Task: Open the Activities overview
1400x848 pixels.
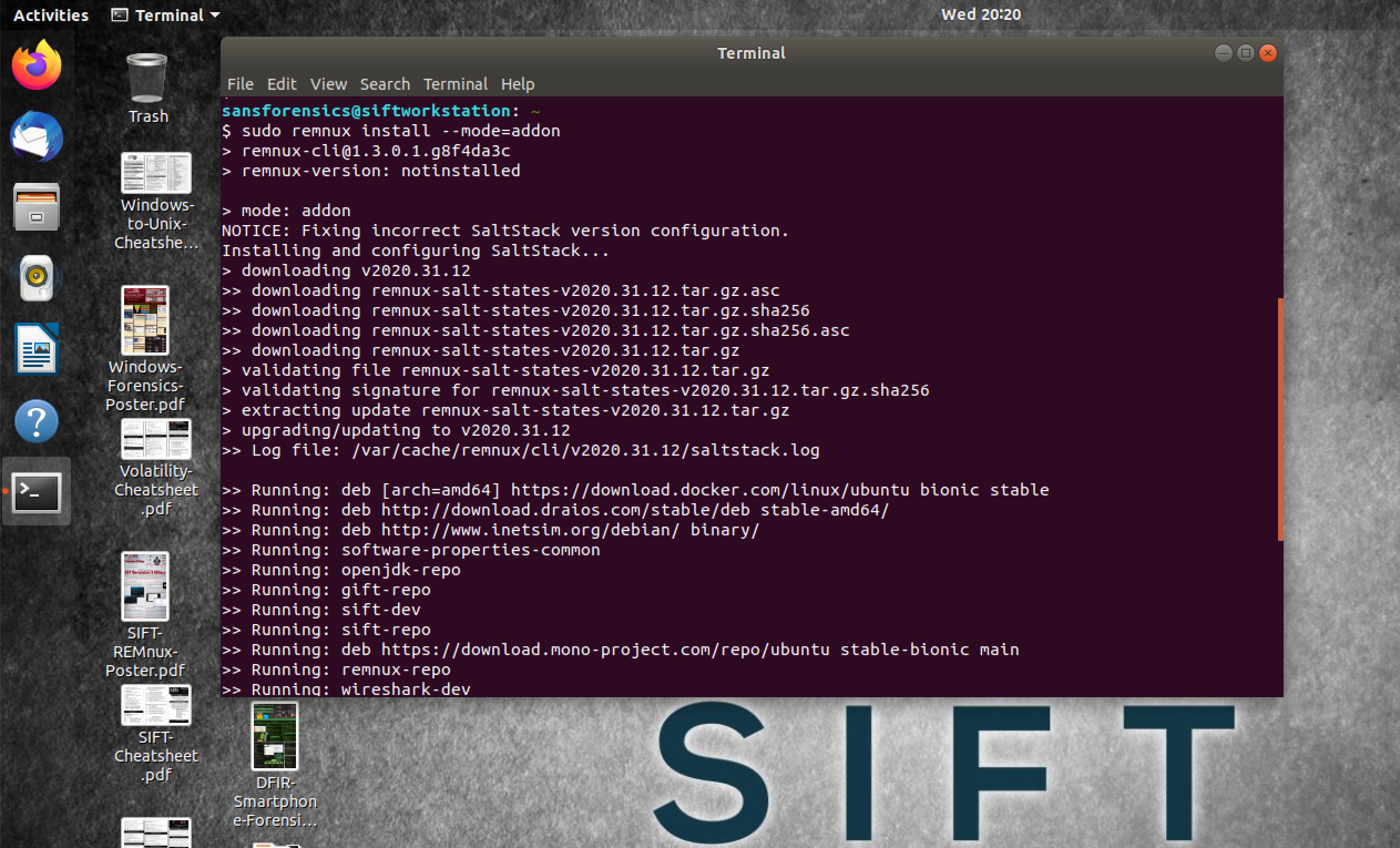Action: click(x=50, y=15)
